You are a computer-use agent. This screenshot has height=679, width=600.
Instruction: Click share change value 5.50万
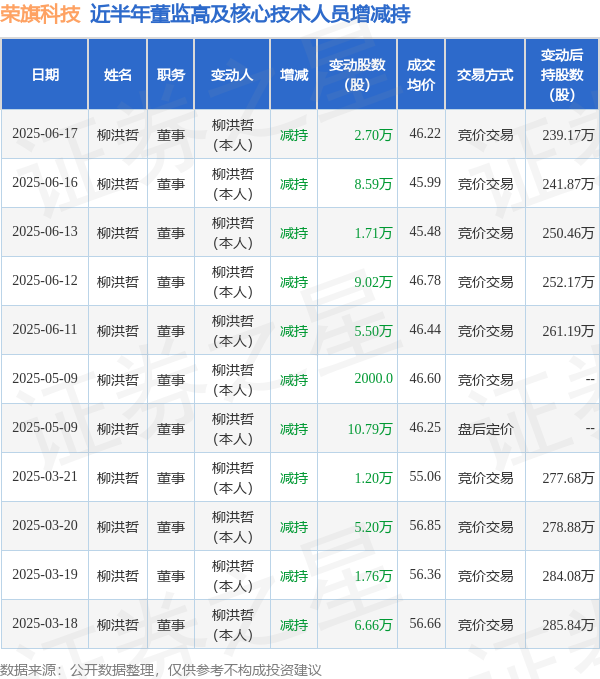pyautogui.click(x=373, y=331)
